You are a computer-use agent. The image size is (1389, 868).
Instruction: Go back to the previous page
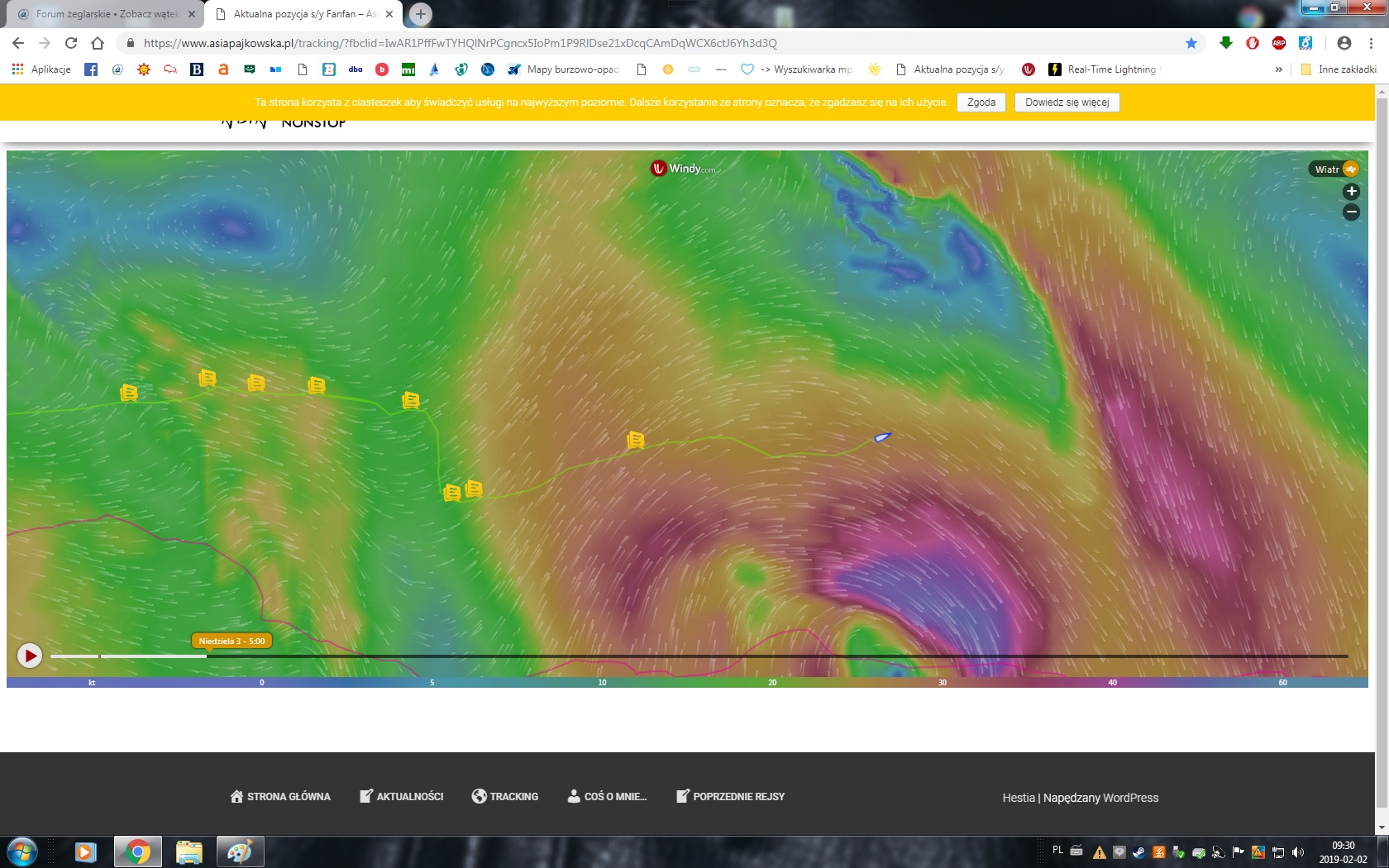point(18,43)
